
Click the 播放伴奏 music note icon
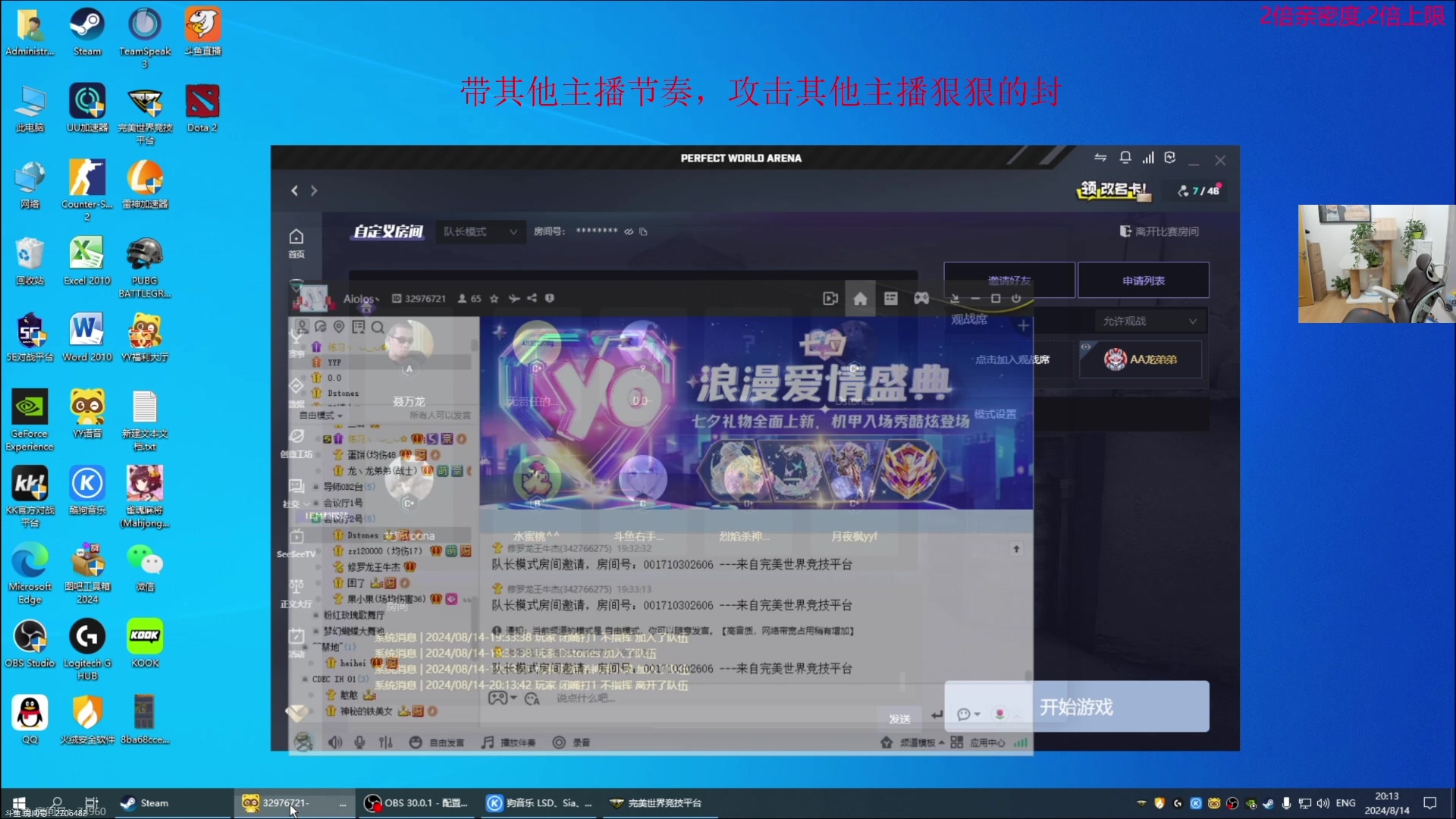coord(487,742)
